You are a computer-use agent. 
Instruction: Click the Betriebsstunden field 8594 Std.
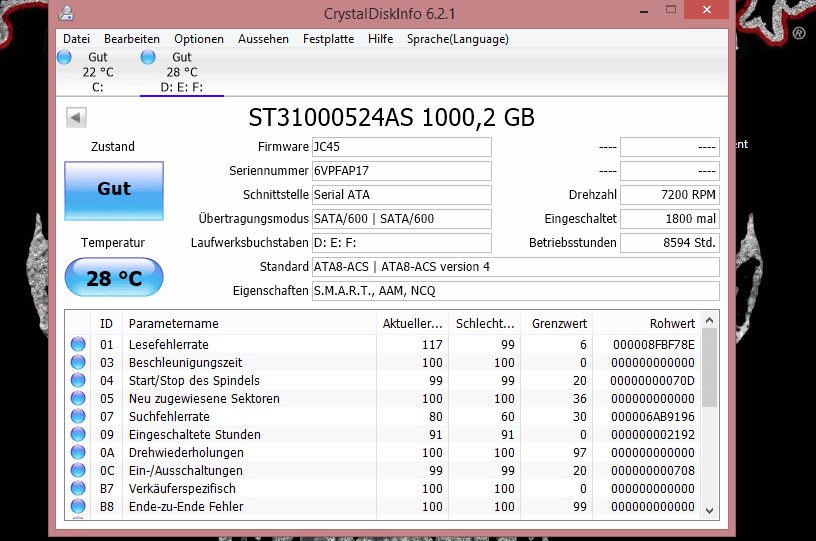[x=670, y=242]
